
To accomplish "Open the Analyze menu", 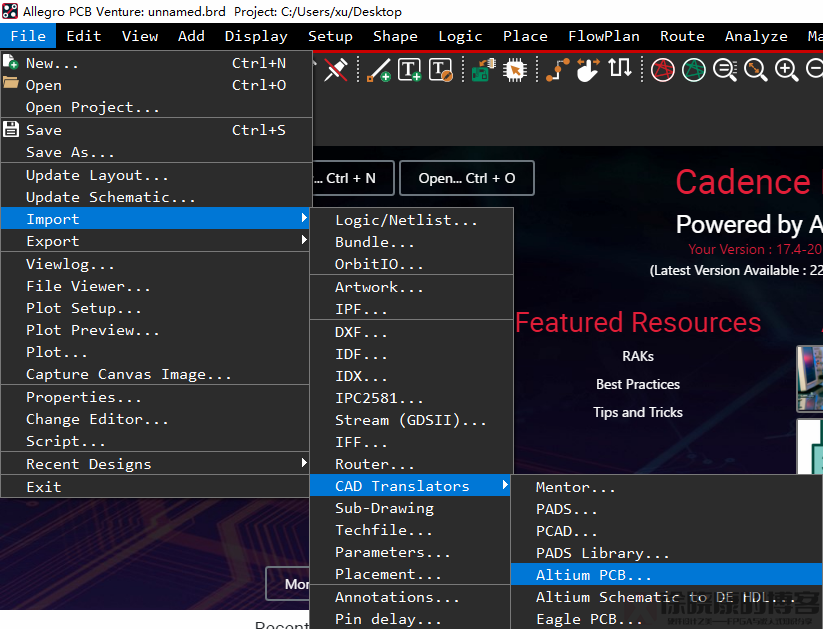I will pyautogui.click(x=755, y=36).
